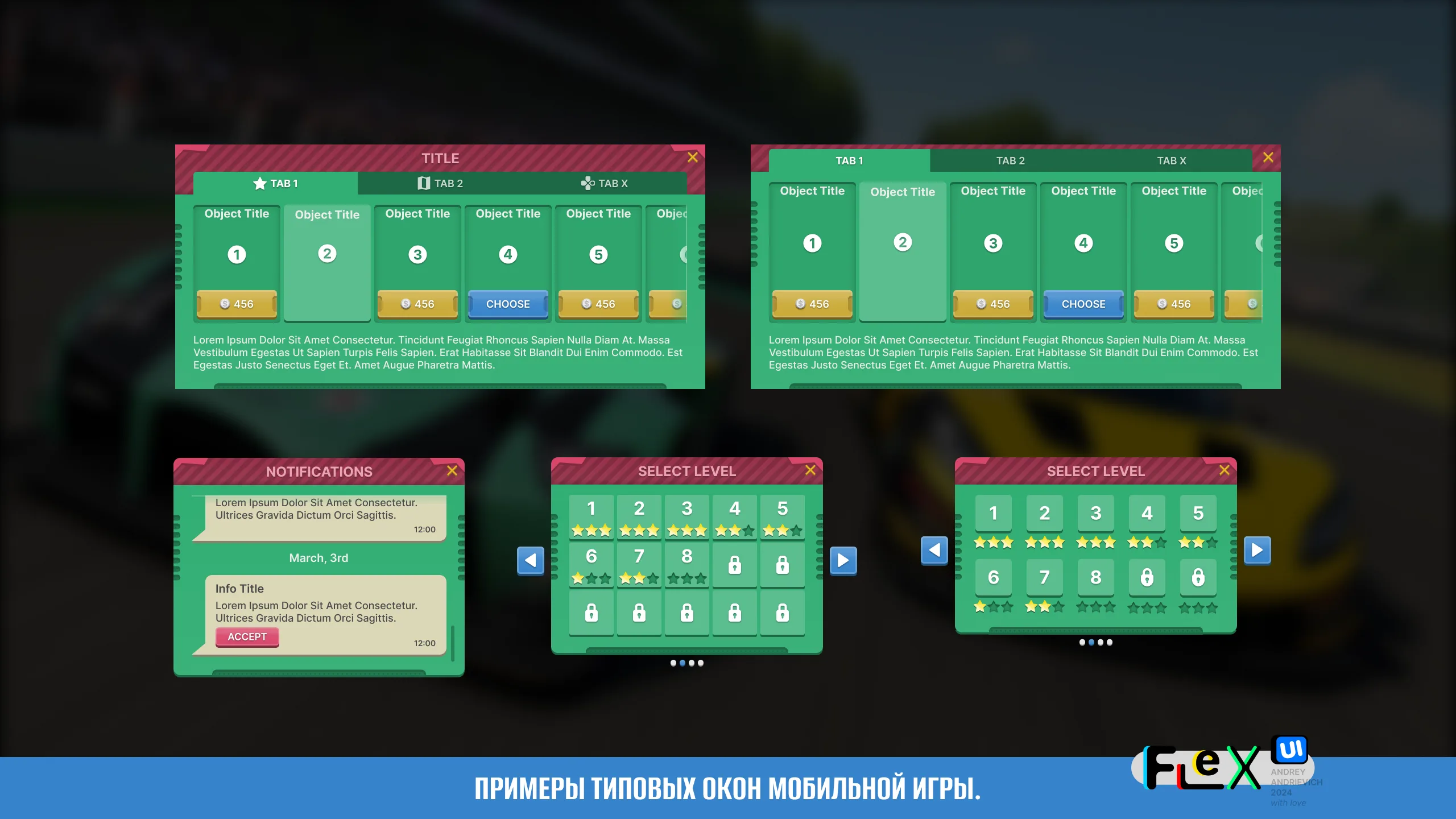Click the notifications vertical scrollbar handle

point(453,643)
